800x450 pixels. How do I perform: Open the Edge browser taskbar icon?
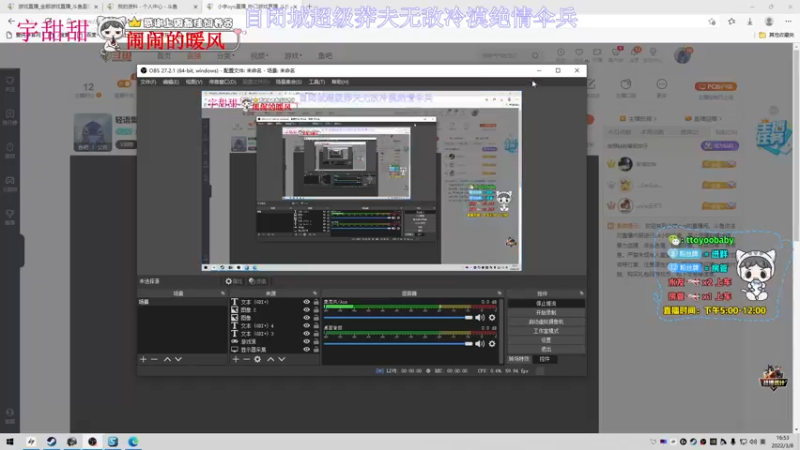point(133,442)
